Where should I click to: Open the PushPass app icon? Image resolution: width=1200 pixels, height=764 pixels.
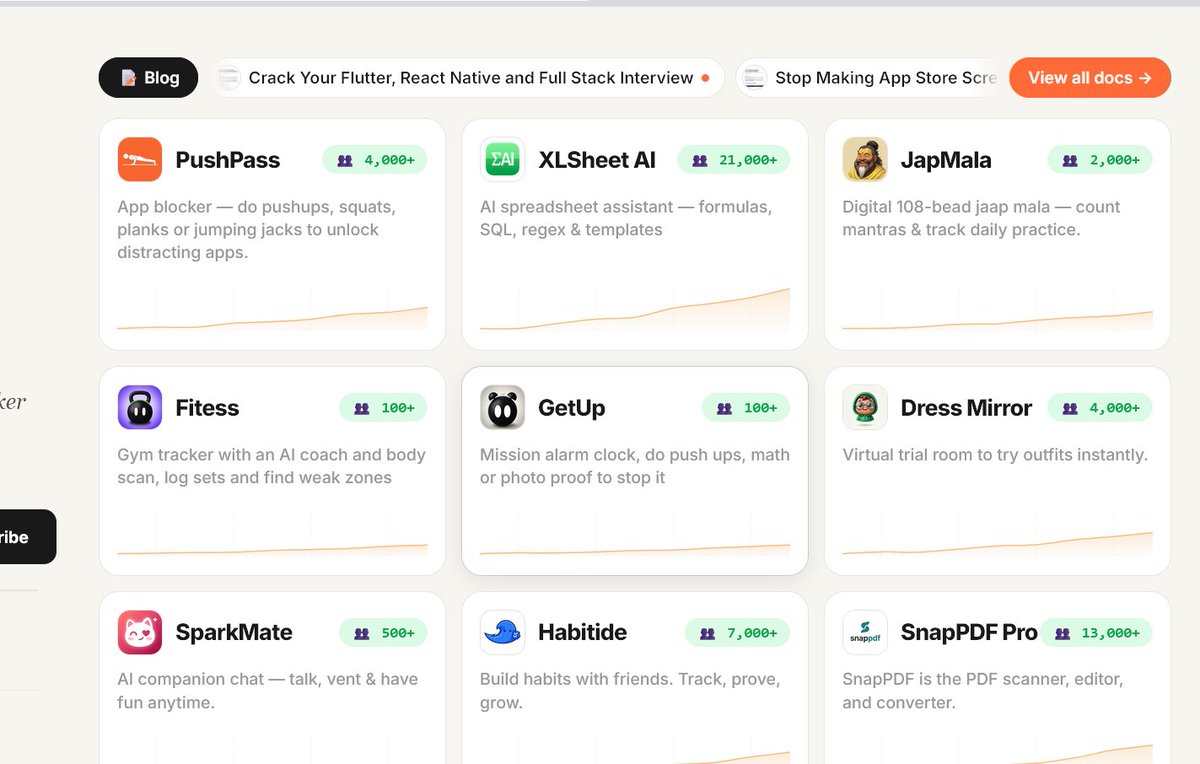click(140, 159)
